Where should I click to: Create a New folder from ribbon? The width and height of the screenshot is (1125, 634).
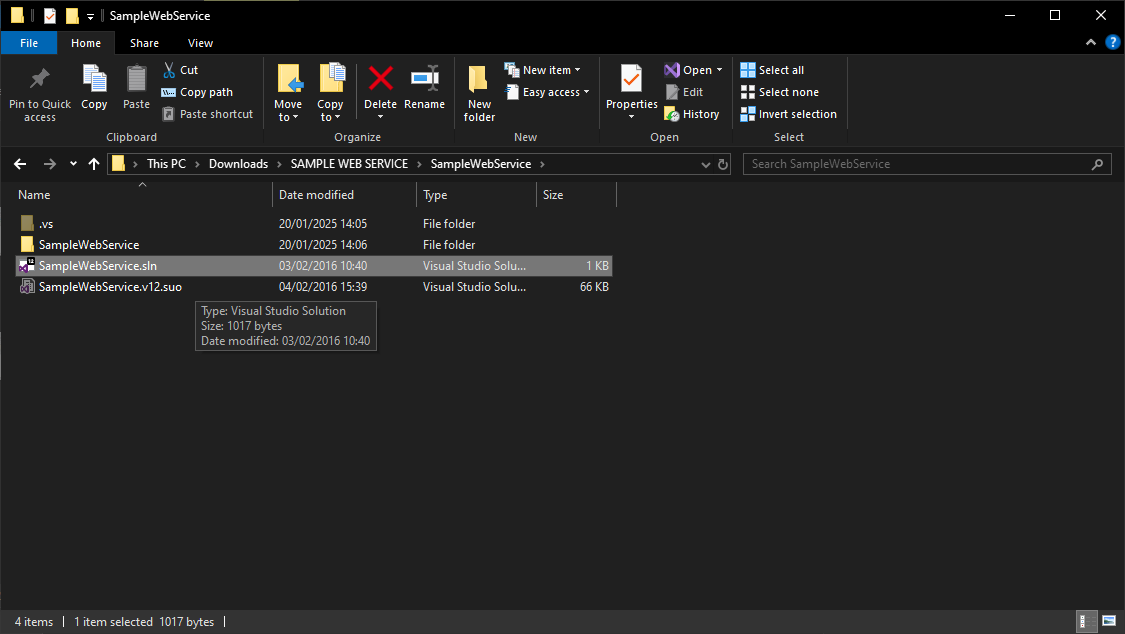tap(479, 93)
